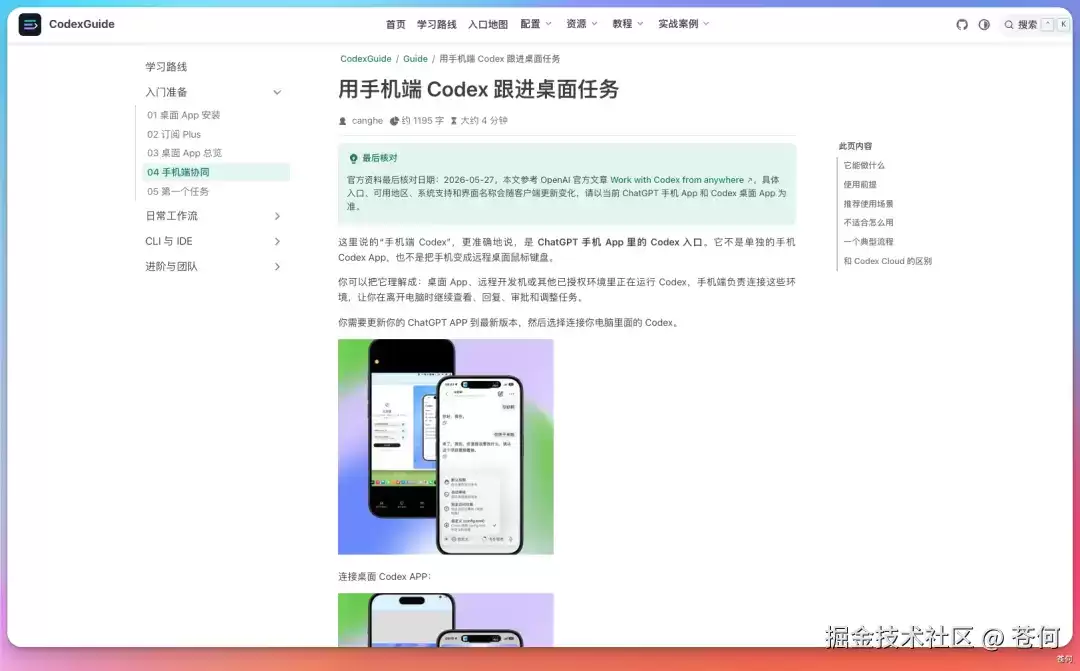Open 入口地图 in the navbar
1080x671 pixels.
[x=488, y=24]
